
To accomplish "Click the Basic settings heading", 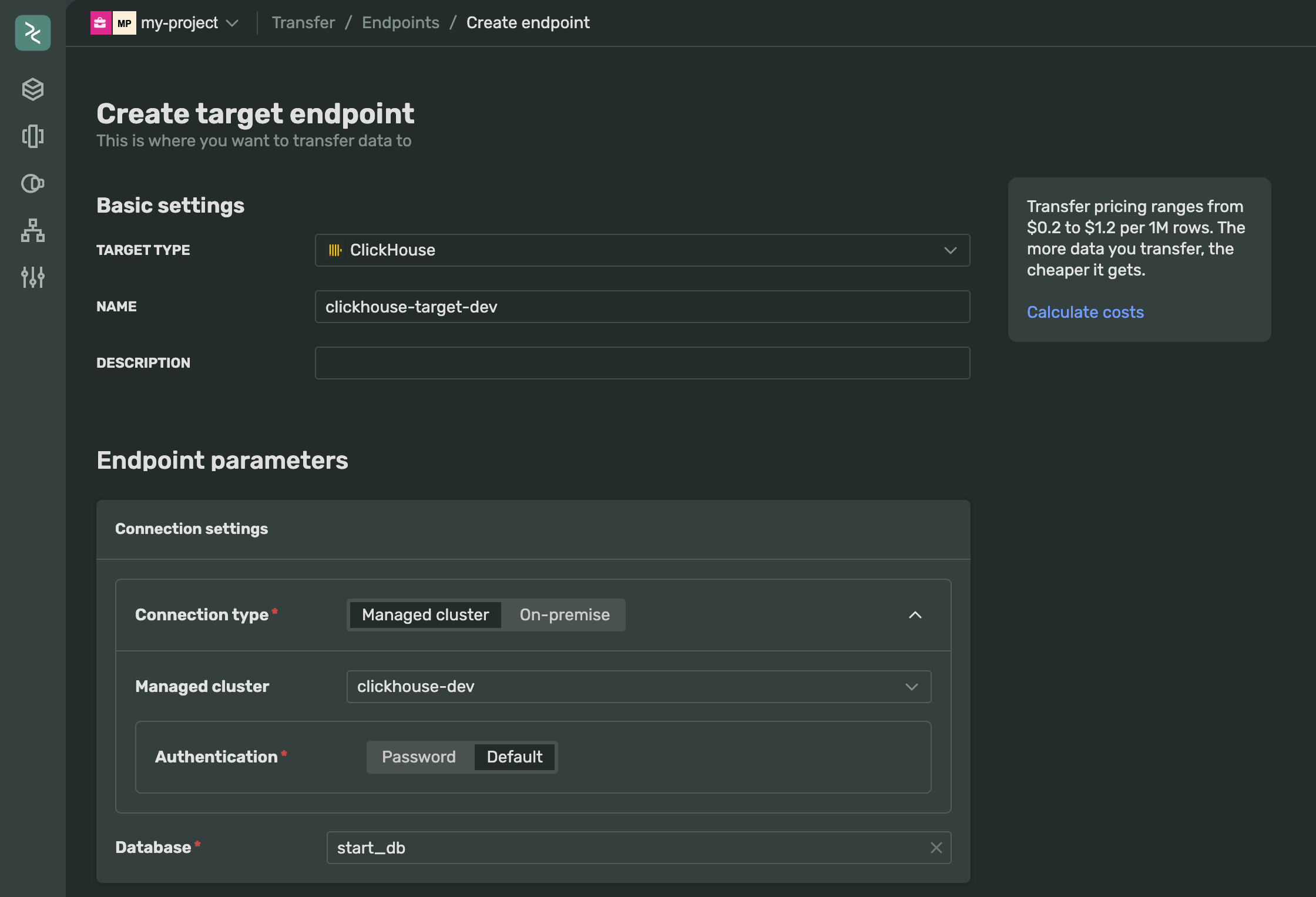I will [170, 206].
